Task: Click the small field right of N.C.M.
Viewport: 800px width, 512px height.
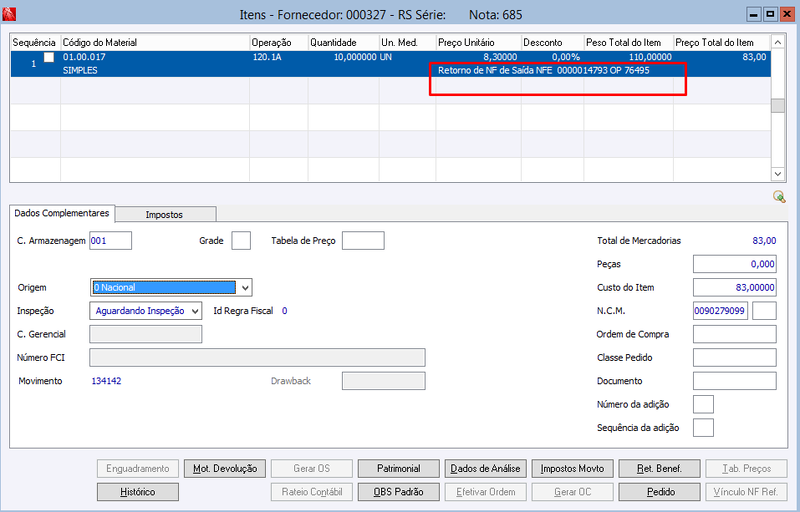Action: (764, 311)
